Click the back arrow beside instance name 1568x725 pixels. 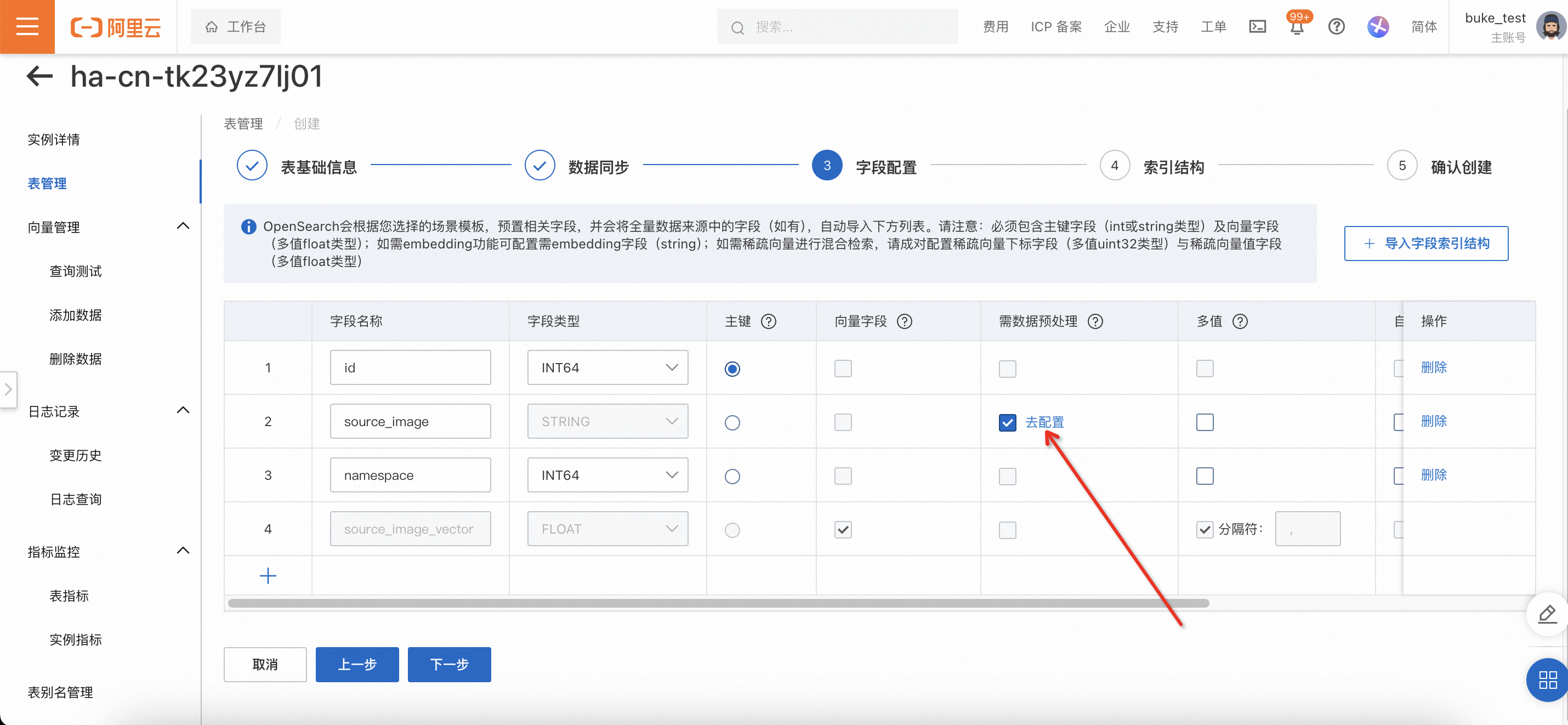(40, 76)
